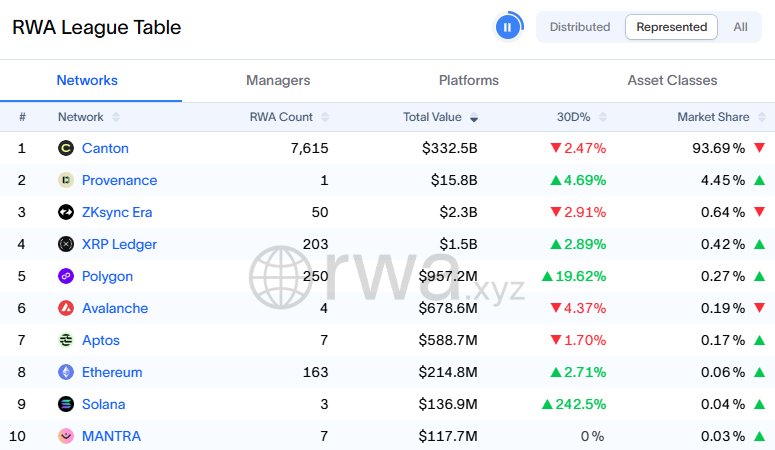Screen dimensions: 775x450
Task: Open the Ethereum network link
Action: (x=112, y=372)
